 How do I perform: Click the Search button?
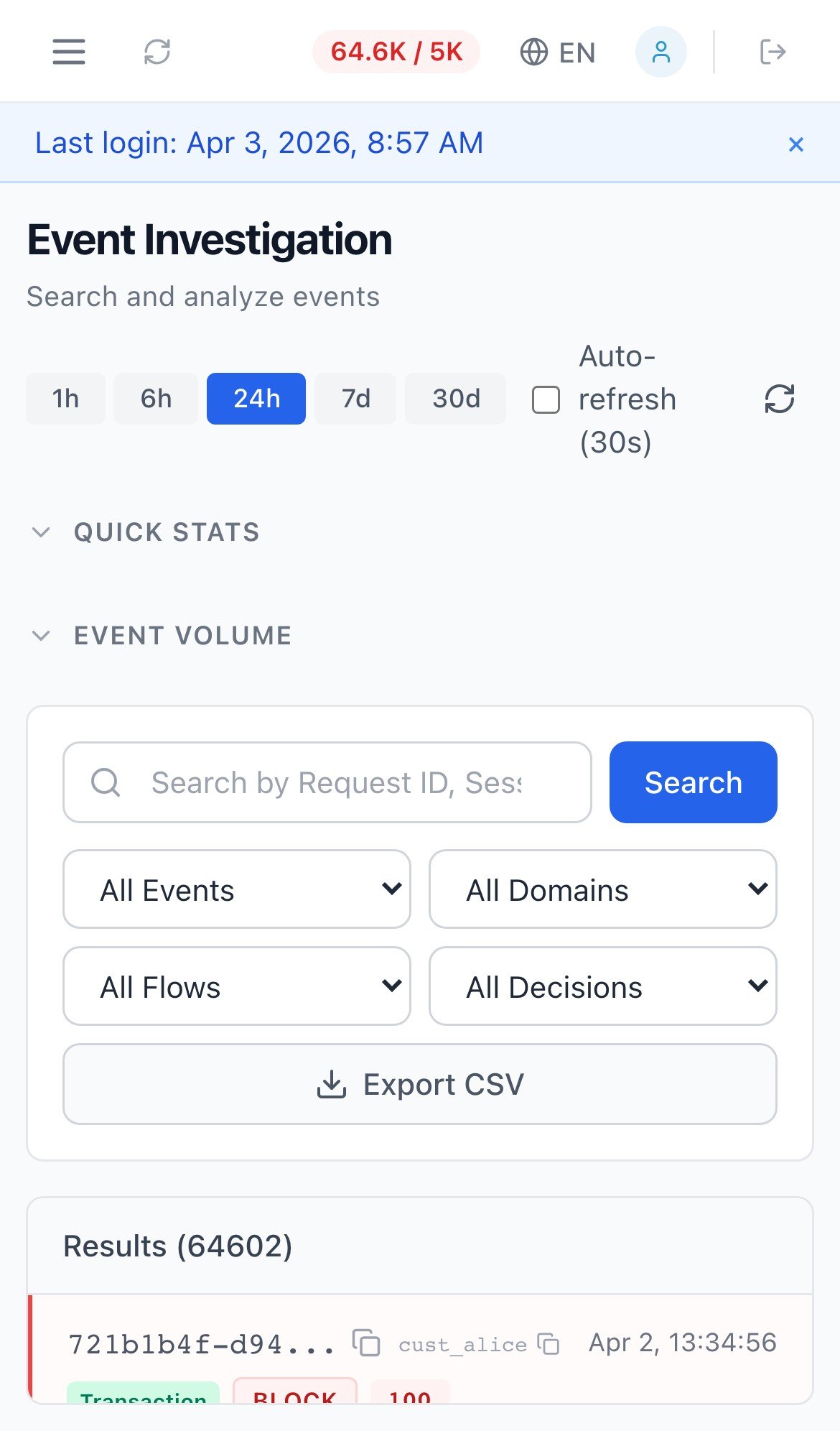tap(692, 782)
